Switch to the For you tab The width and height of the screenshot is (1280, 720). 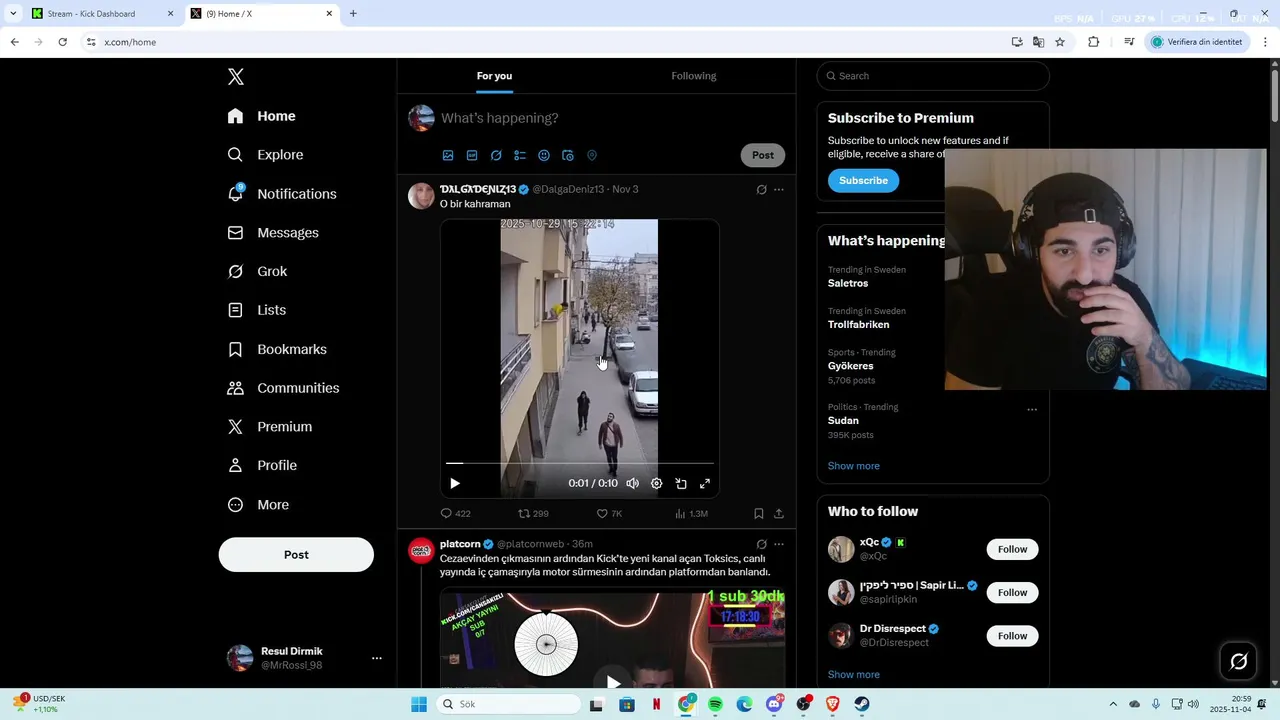coord(494,76)
